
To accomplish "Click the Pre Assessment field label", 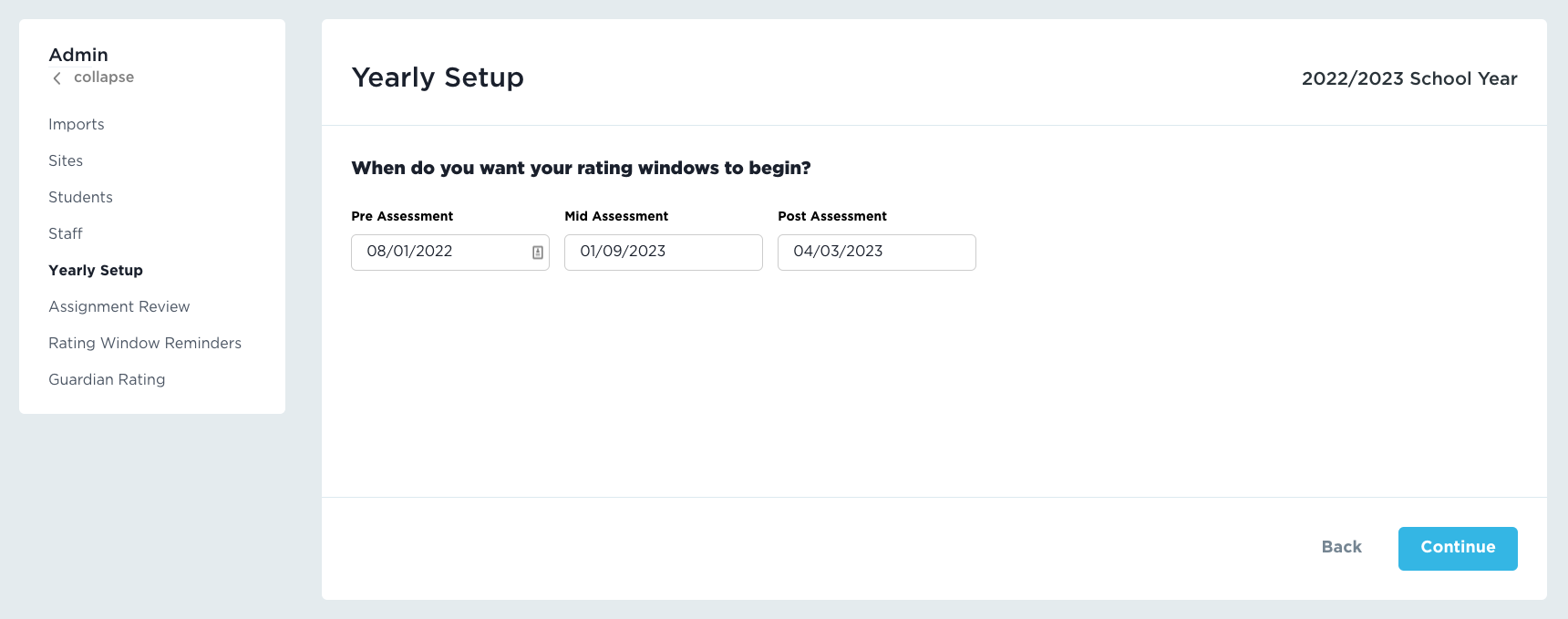I will pos(402,216).
